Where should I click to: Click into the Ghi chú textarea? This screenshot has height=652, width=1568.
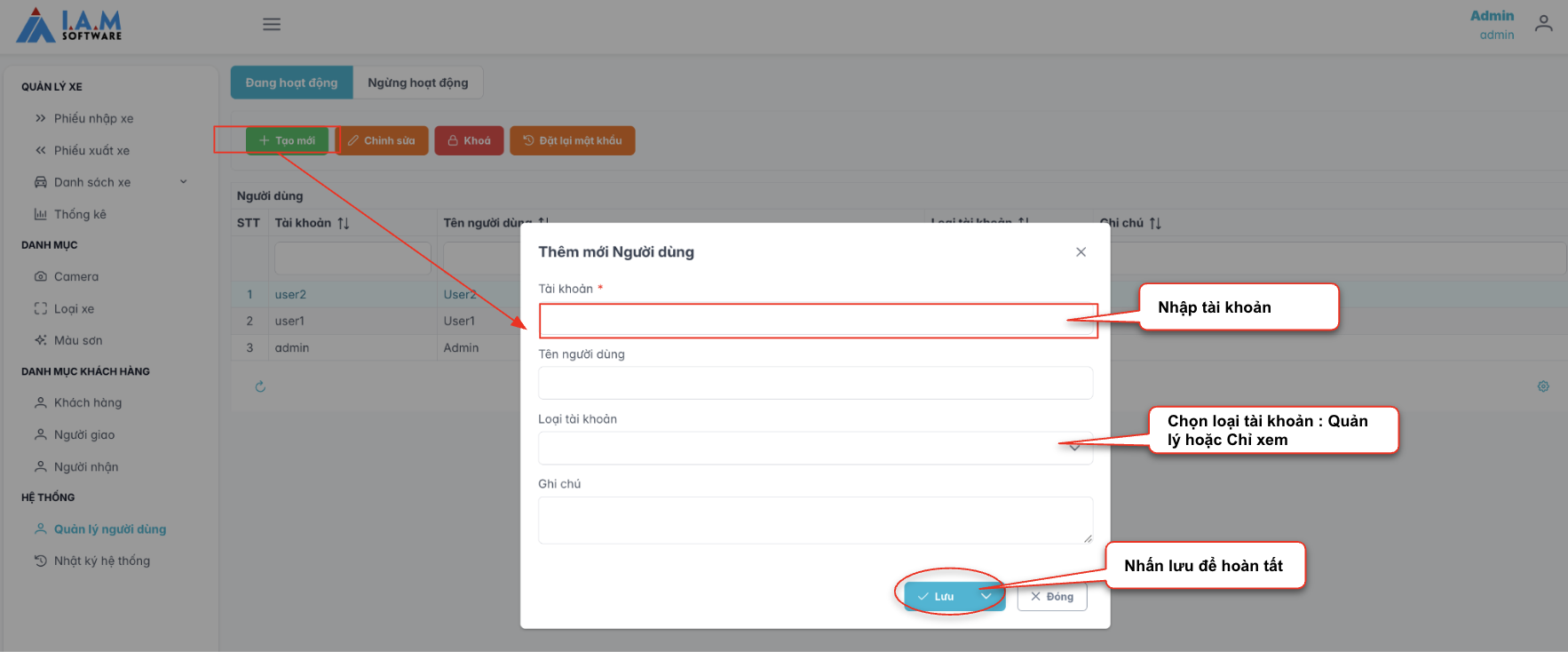814,520
